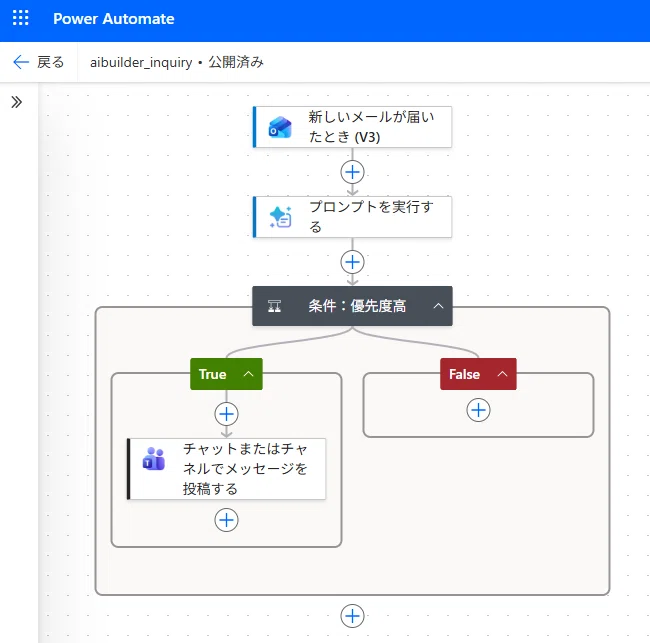Click the Power Automate title
The width and height of the screenshot is (650, 643).
114,19
